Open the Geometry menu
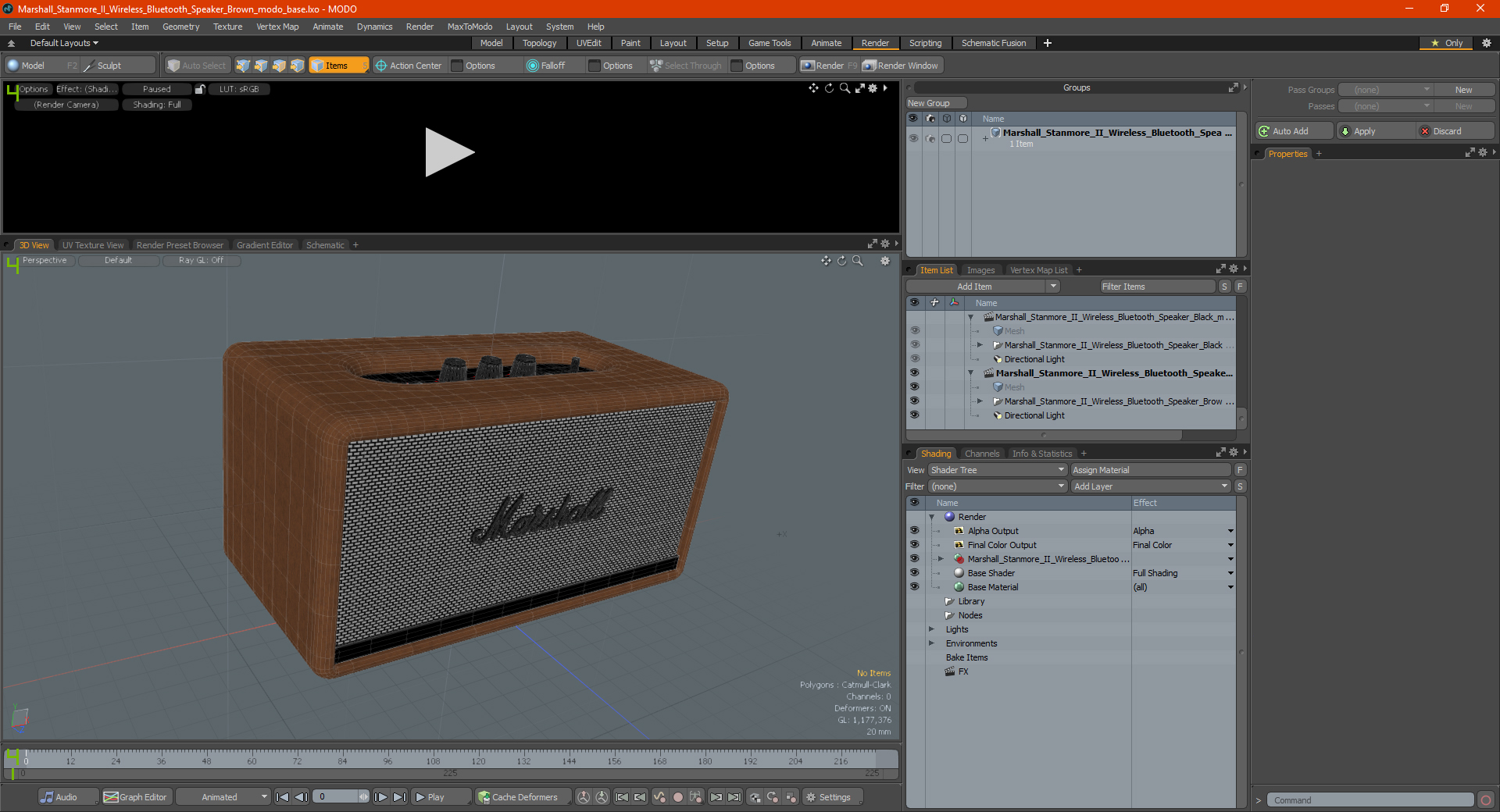 181,27
